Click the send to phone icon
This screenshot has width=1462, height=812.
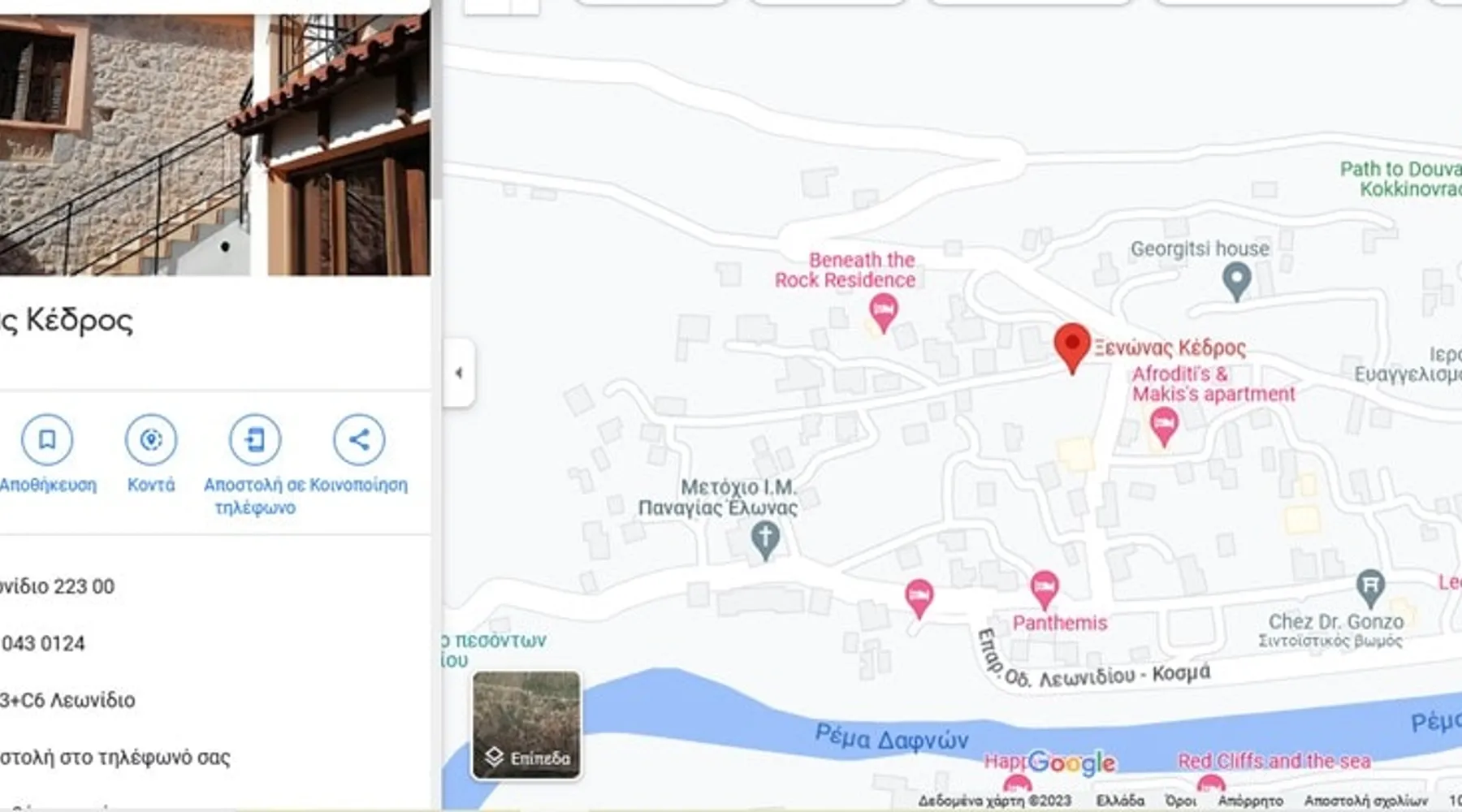(x=254, y=439)
